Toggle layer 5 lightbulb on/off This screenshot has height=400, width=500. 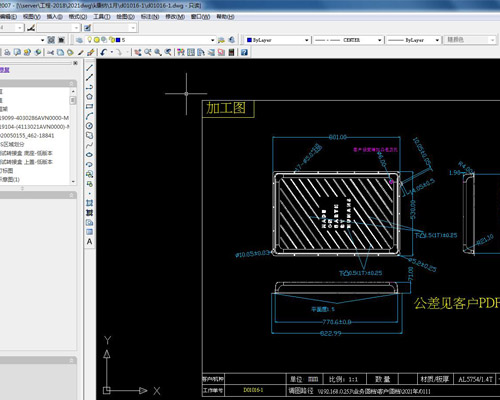coord(89,40)
